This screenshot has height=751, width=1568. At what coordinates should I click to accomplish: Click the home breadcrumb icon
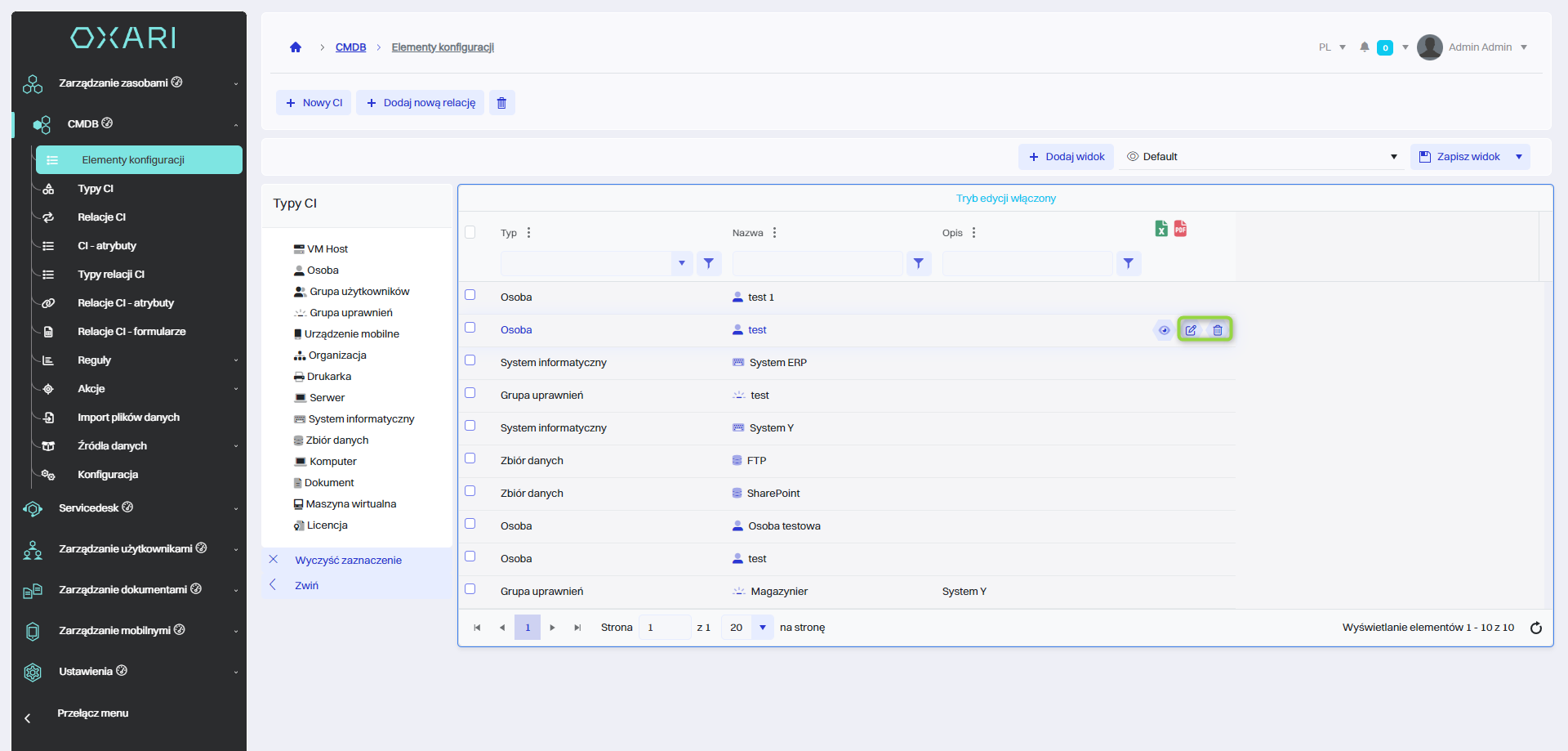pyautogui.click(x=296, y=47)
